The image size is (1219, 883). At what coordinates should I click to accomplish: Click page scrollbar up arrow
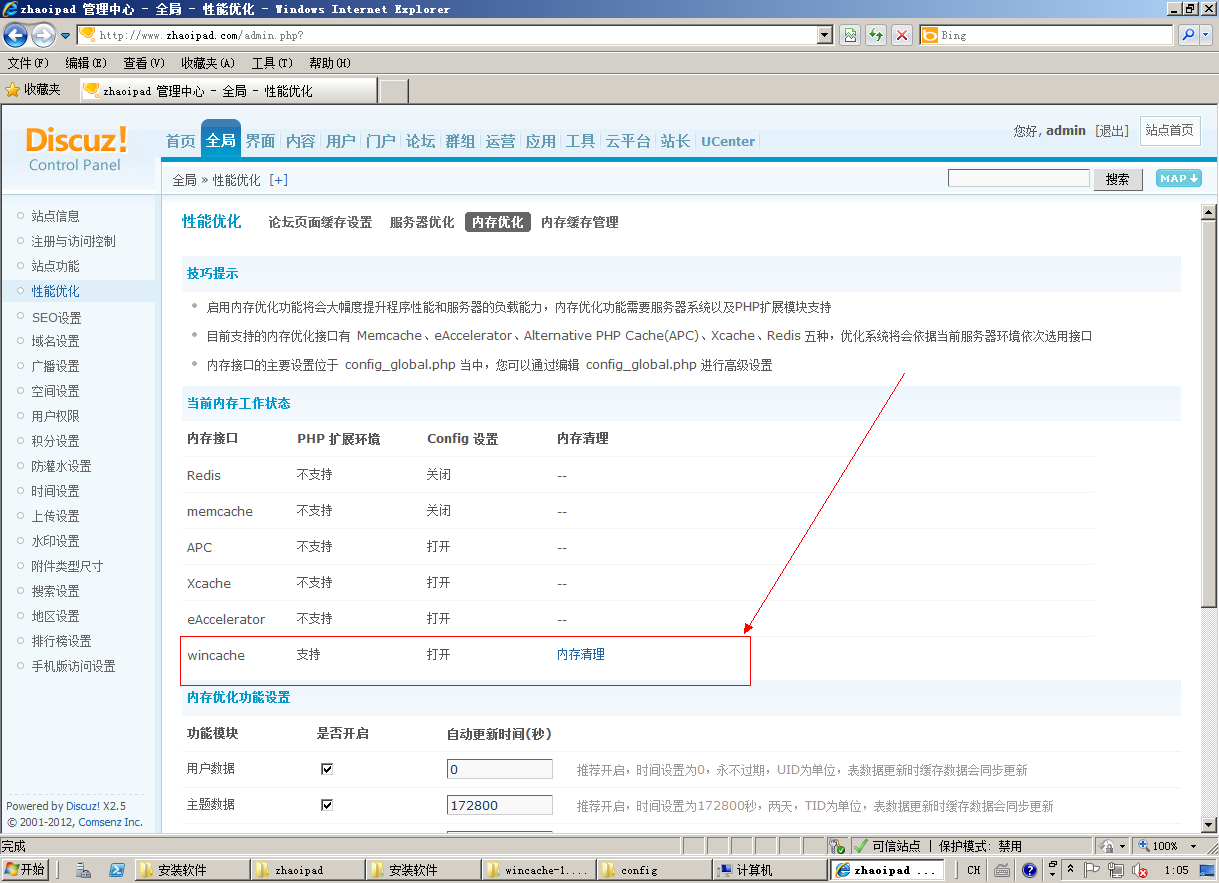pos(1208,212)
